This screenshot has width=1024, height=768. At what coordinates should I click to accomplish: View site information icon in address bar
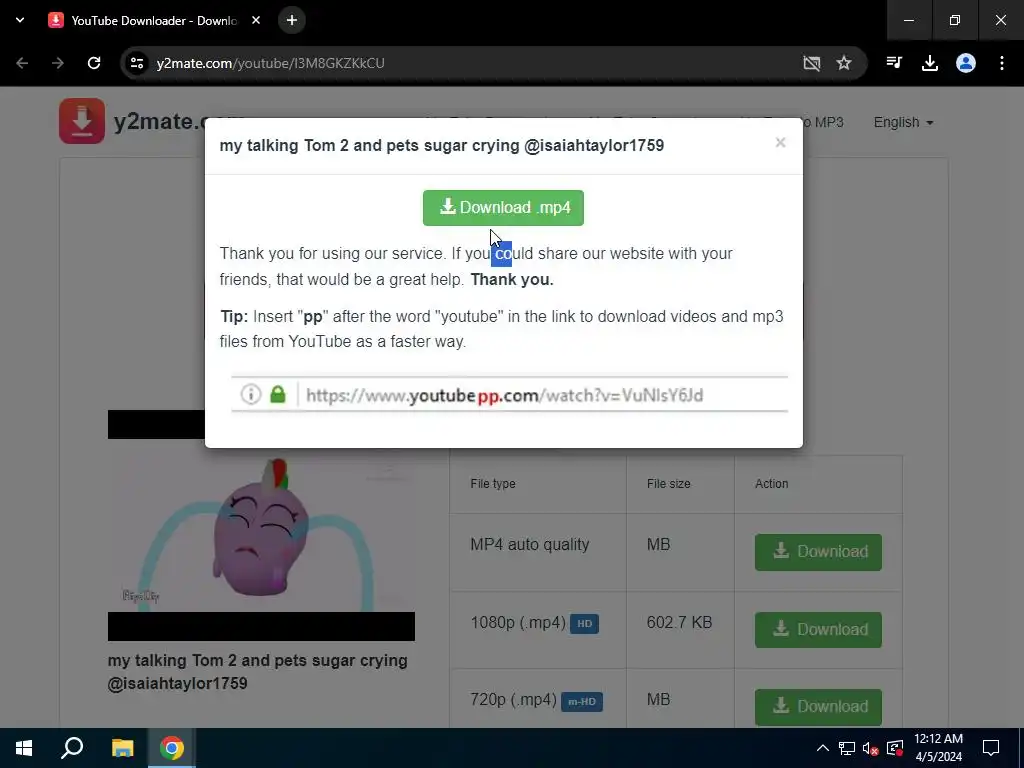click(136, 63)
